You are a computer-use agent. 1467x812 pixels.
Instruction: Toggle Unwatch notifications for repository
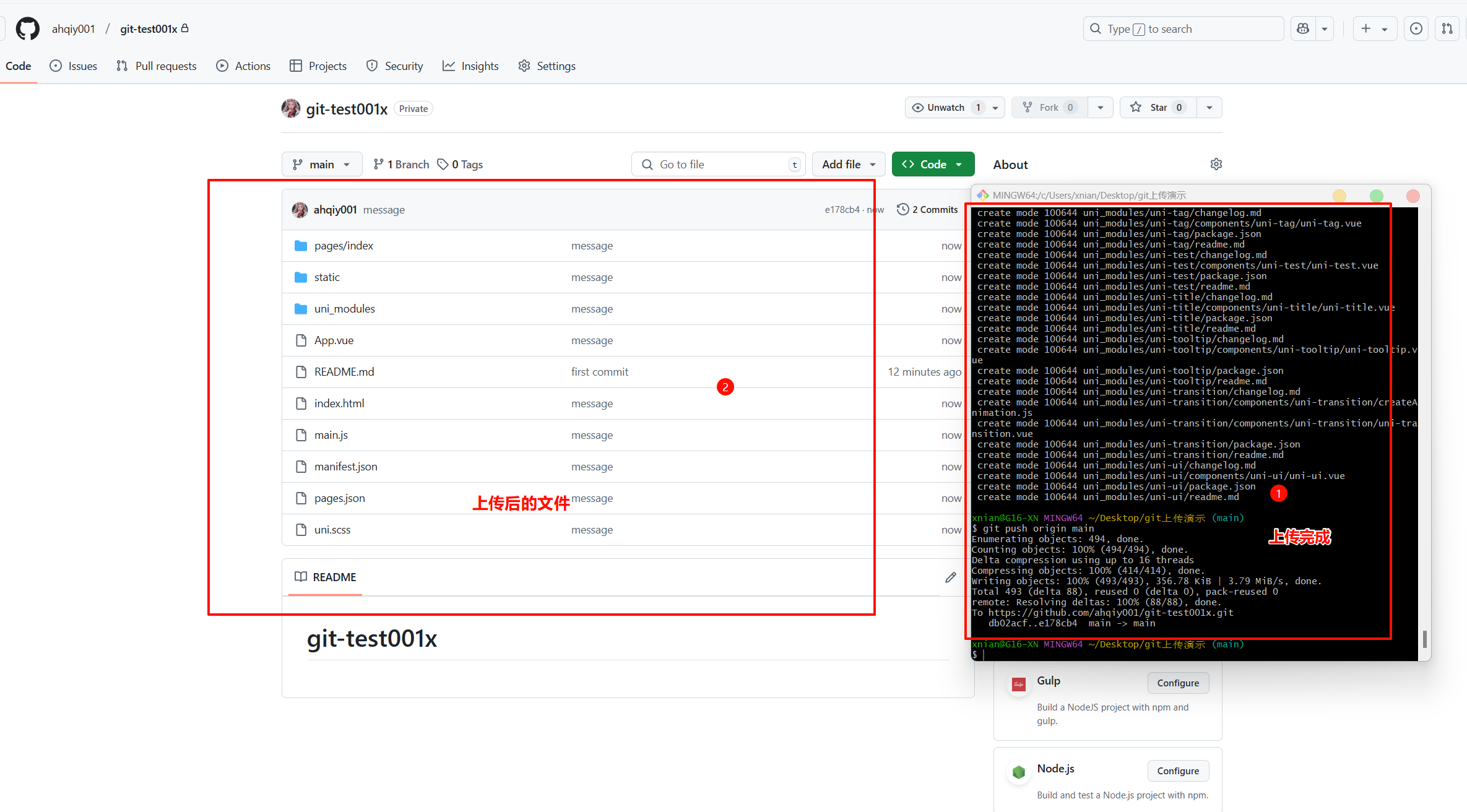pos(946,108)
